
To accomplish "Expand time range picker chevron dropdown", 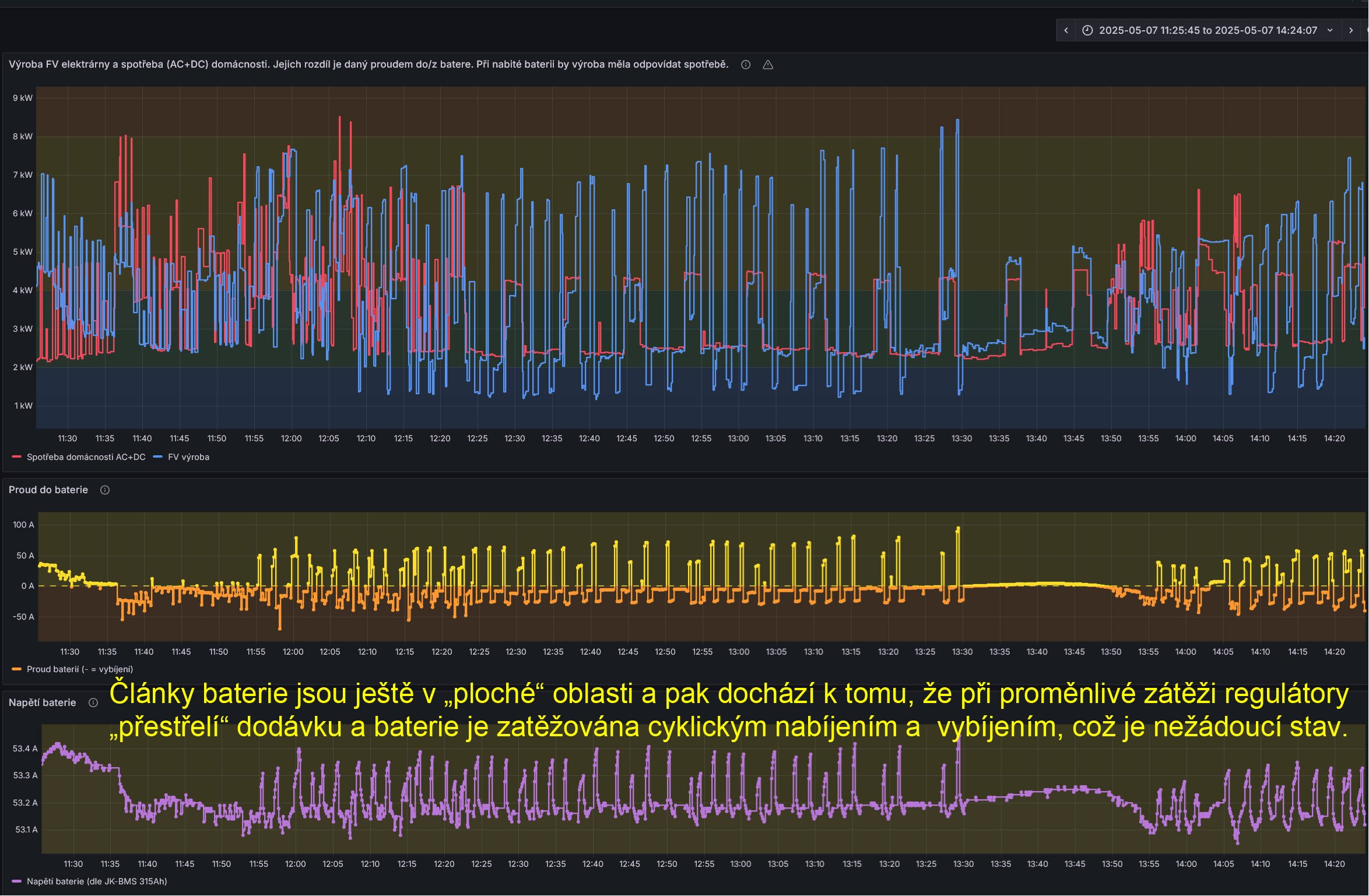I will click(x=1330, y=30).
